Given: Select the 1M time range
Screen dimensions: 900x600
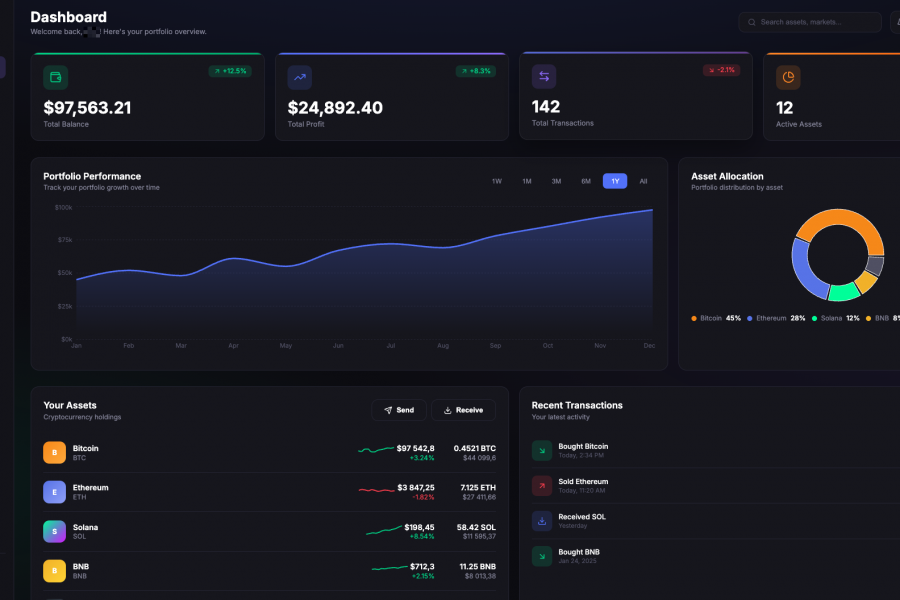Looking at the screenshot, I should click(527, 181).
